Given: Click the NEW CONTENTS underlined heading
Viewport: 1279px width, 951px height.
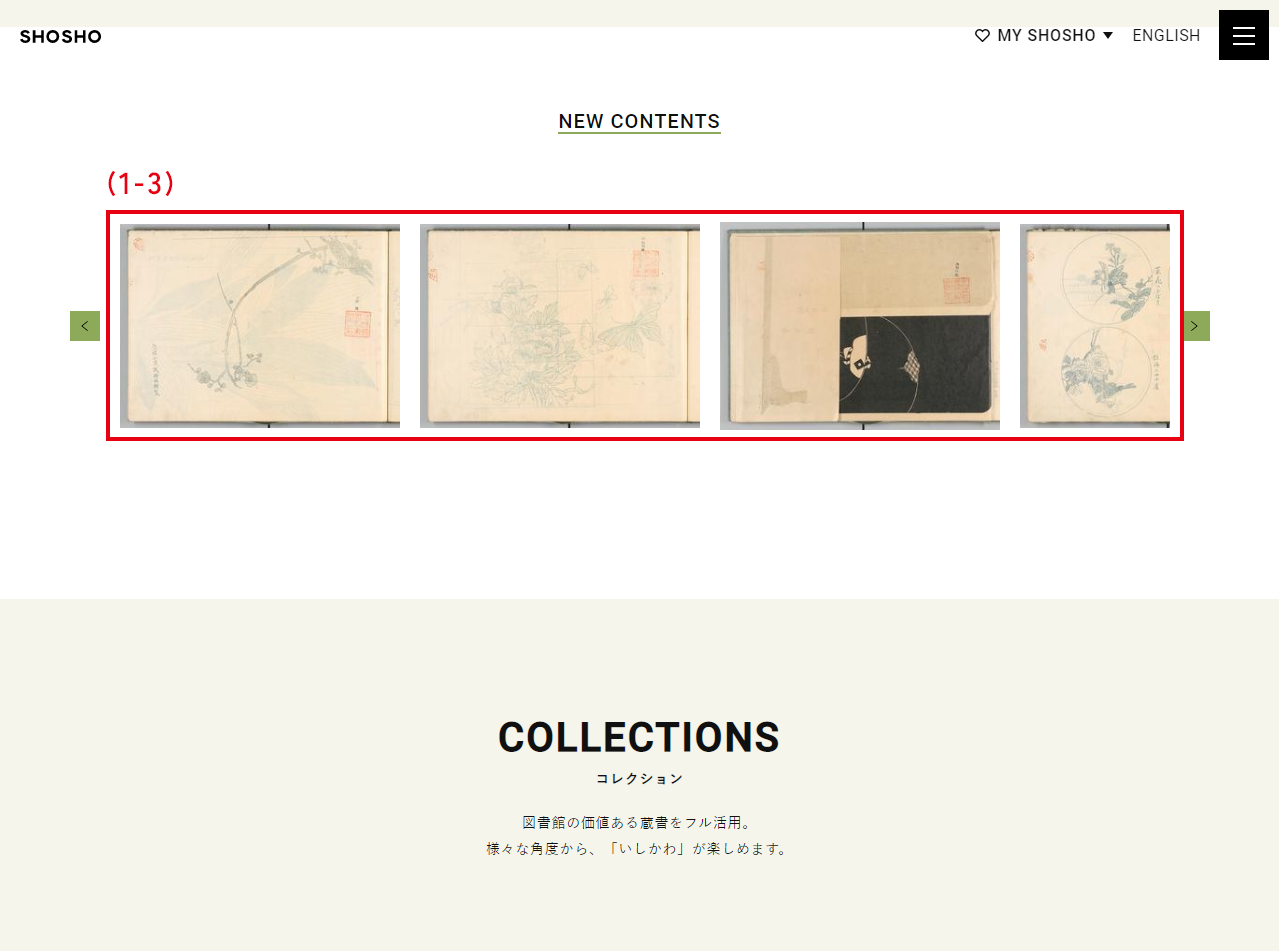Looking at the screenshot, I should [639, 122].
